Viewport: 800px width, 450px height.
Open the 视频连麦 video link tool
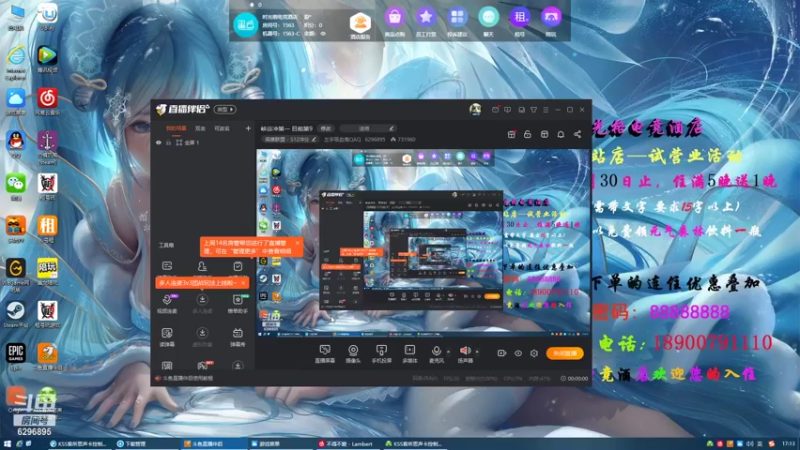click(x=167, y=304)
